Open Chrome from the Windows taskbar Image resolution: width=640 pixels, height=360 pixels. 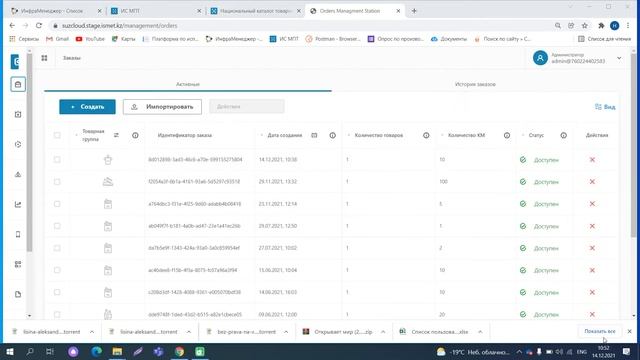pyautogui.click(x=179, y=351)
